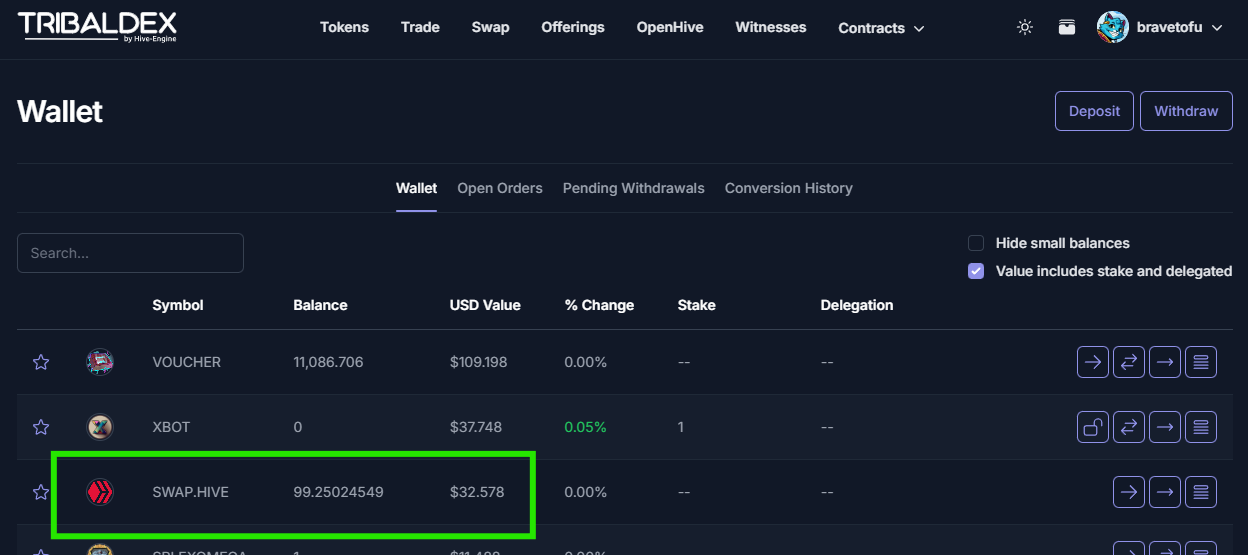
Task: Sort by the Balance column header
Action: click(x=320, y=305)
